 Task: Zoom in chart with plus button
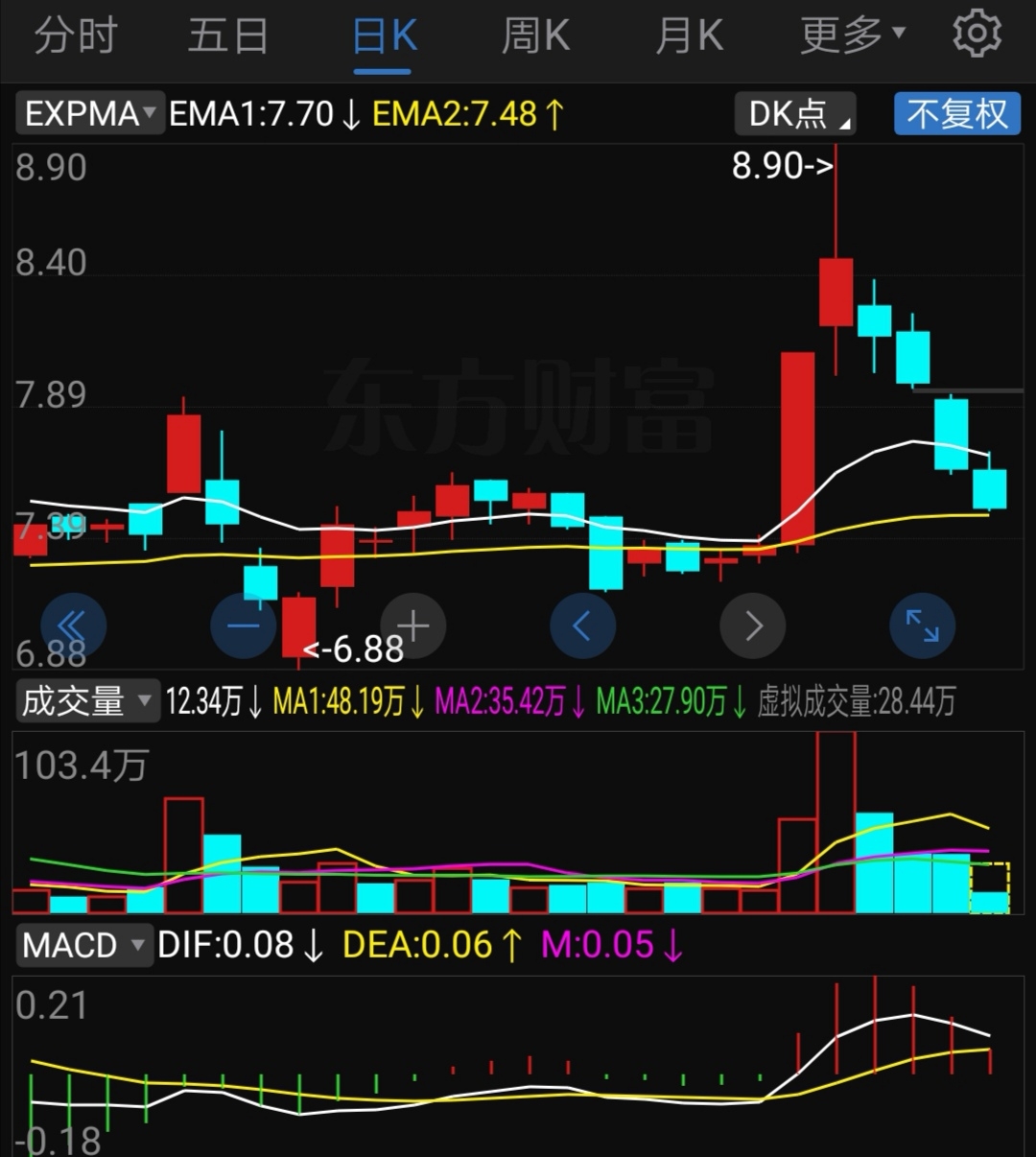413,626
